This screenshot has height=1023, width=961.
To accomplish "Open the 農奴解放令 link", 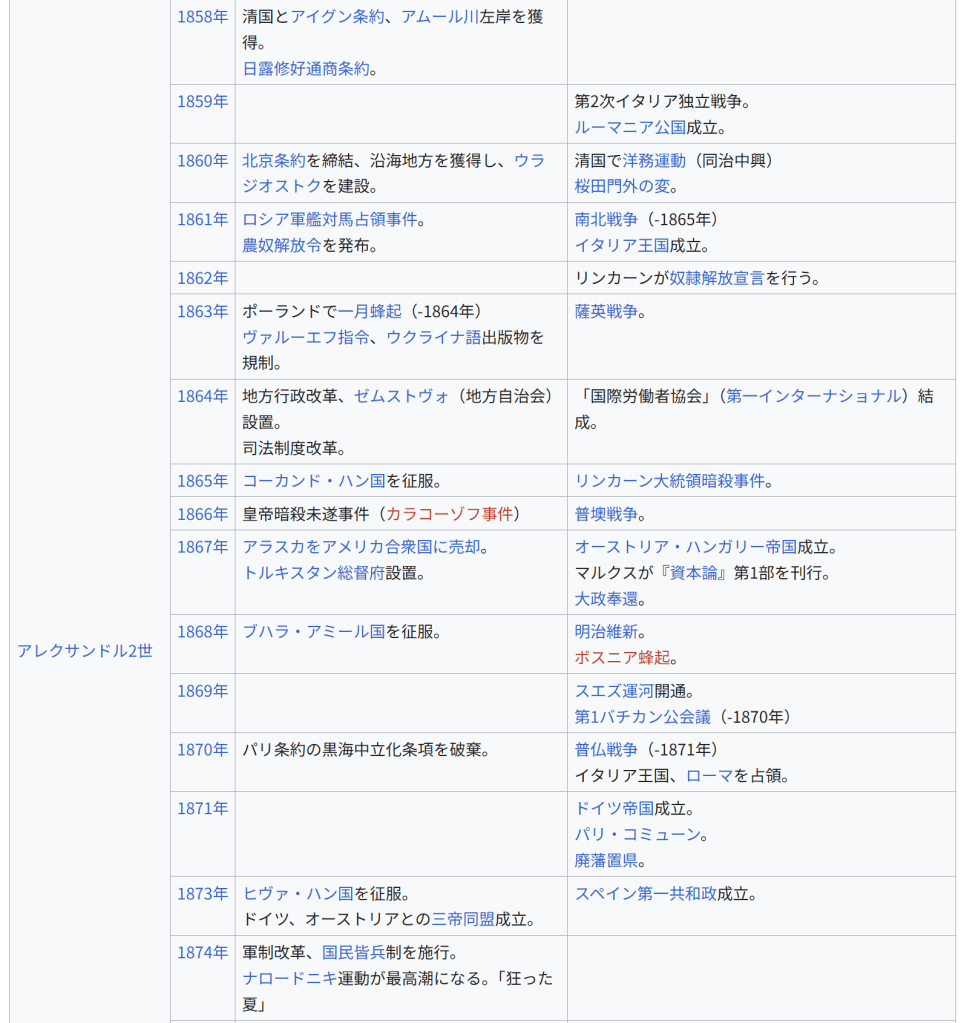I will tap(281, 245).
